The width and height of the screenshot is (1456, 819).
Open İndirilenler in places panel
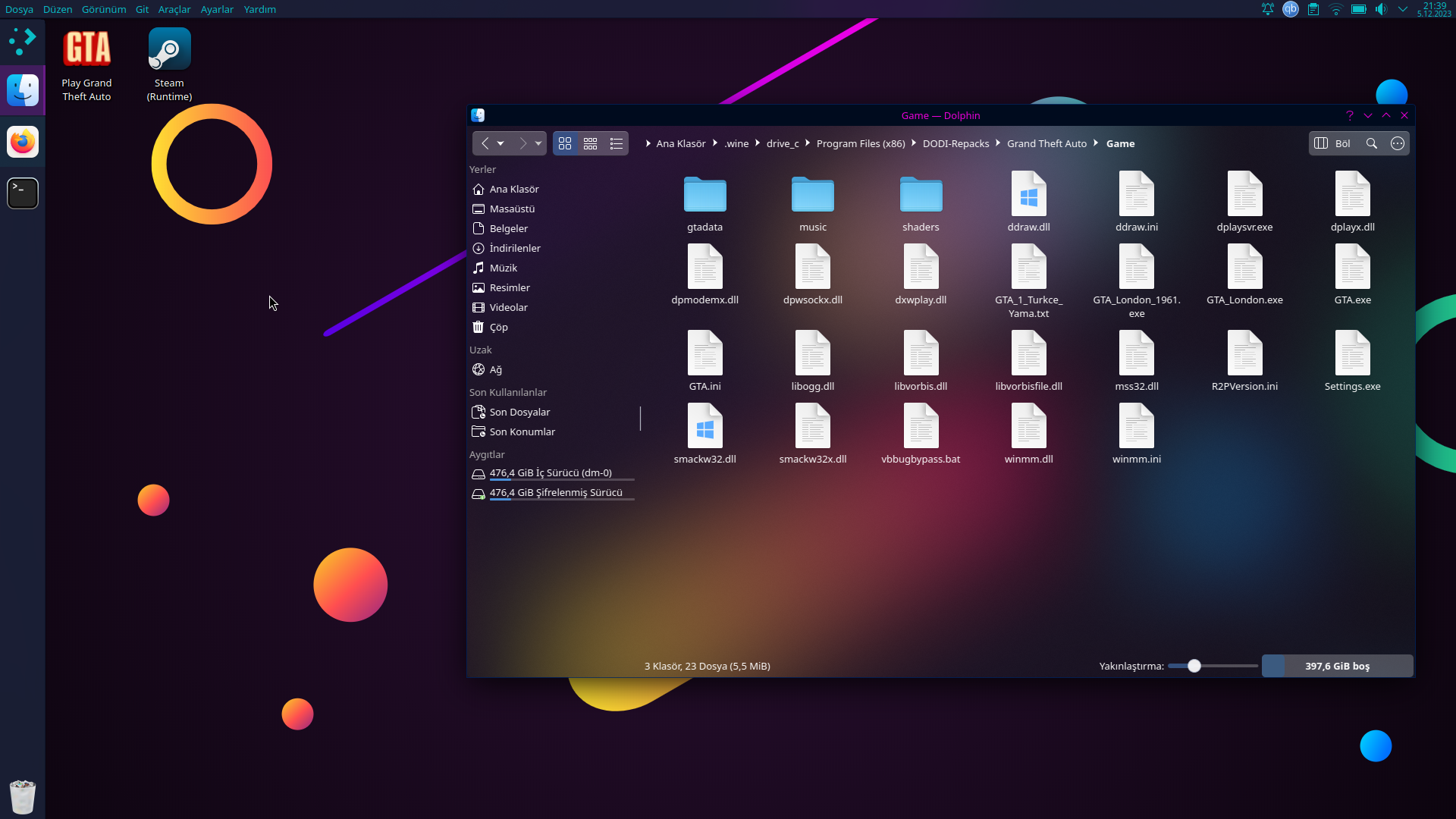514,248
